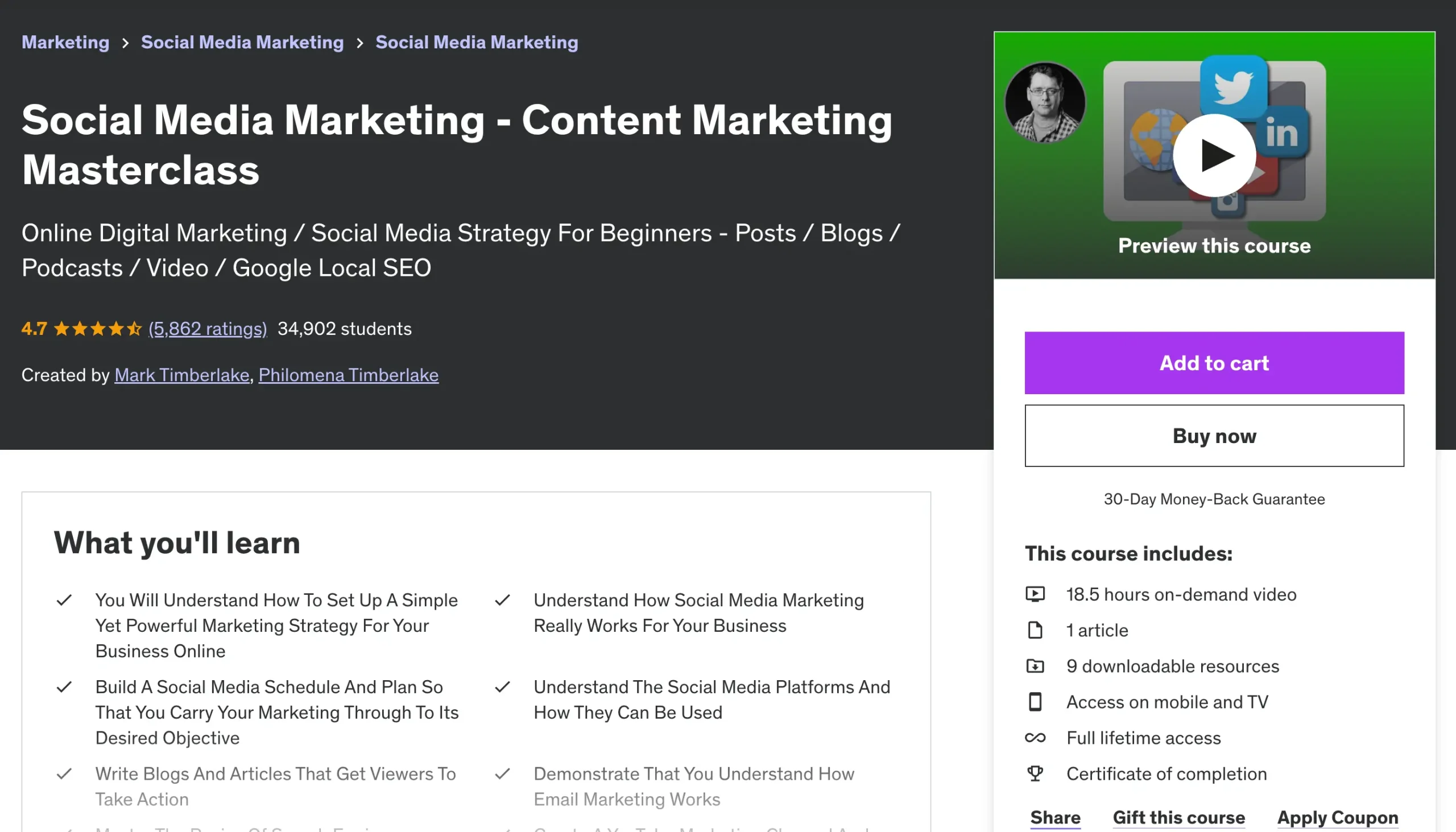The image size is (1456, 832).
Task: Click the star rating icons
Action: [97, 329]
